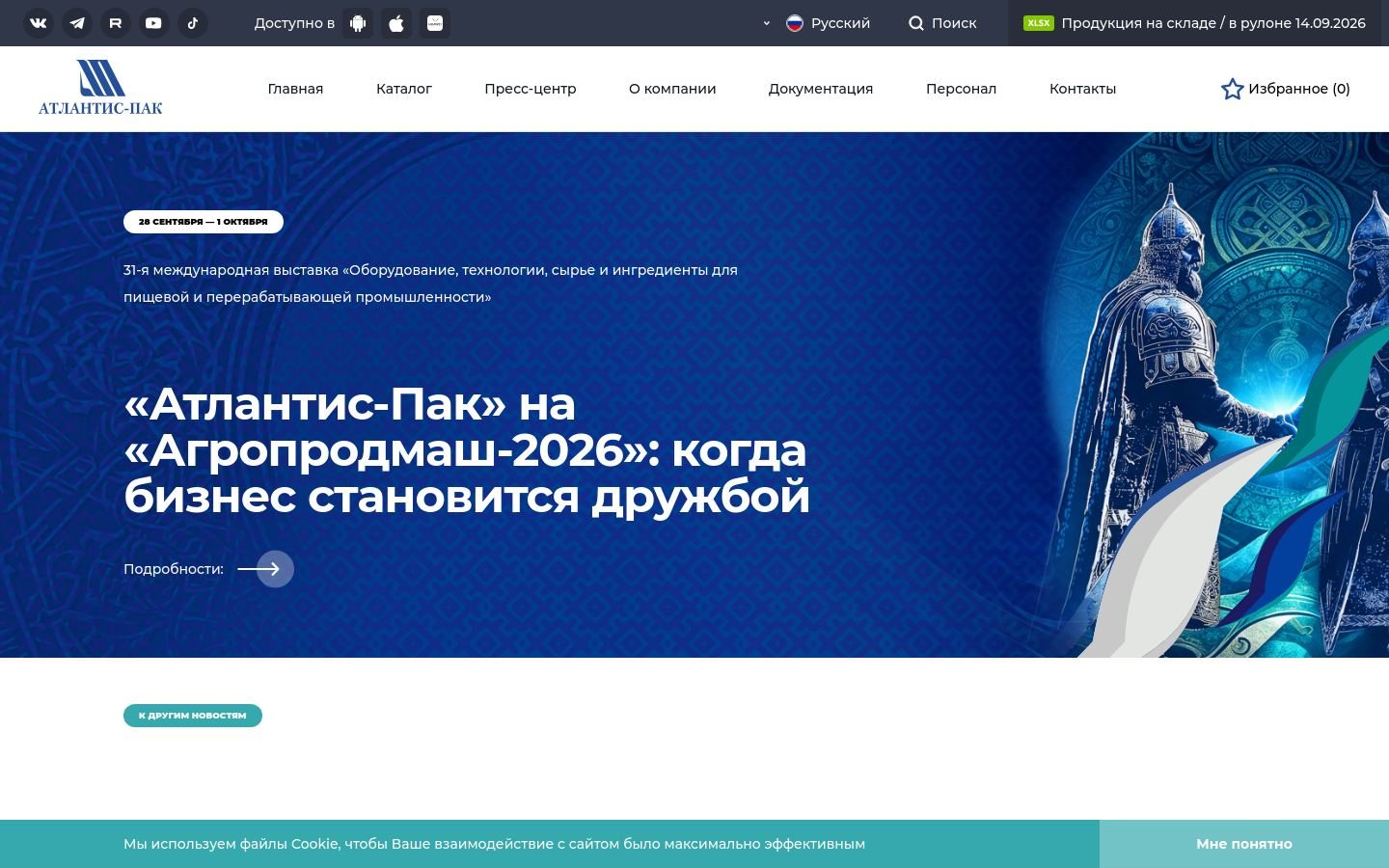This screenshot has width=1389, height=868.
Task: Open the Контакты menu item
Action: (x=1082, y=89)
